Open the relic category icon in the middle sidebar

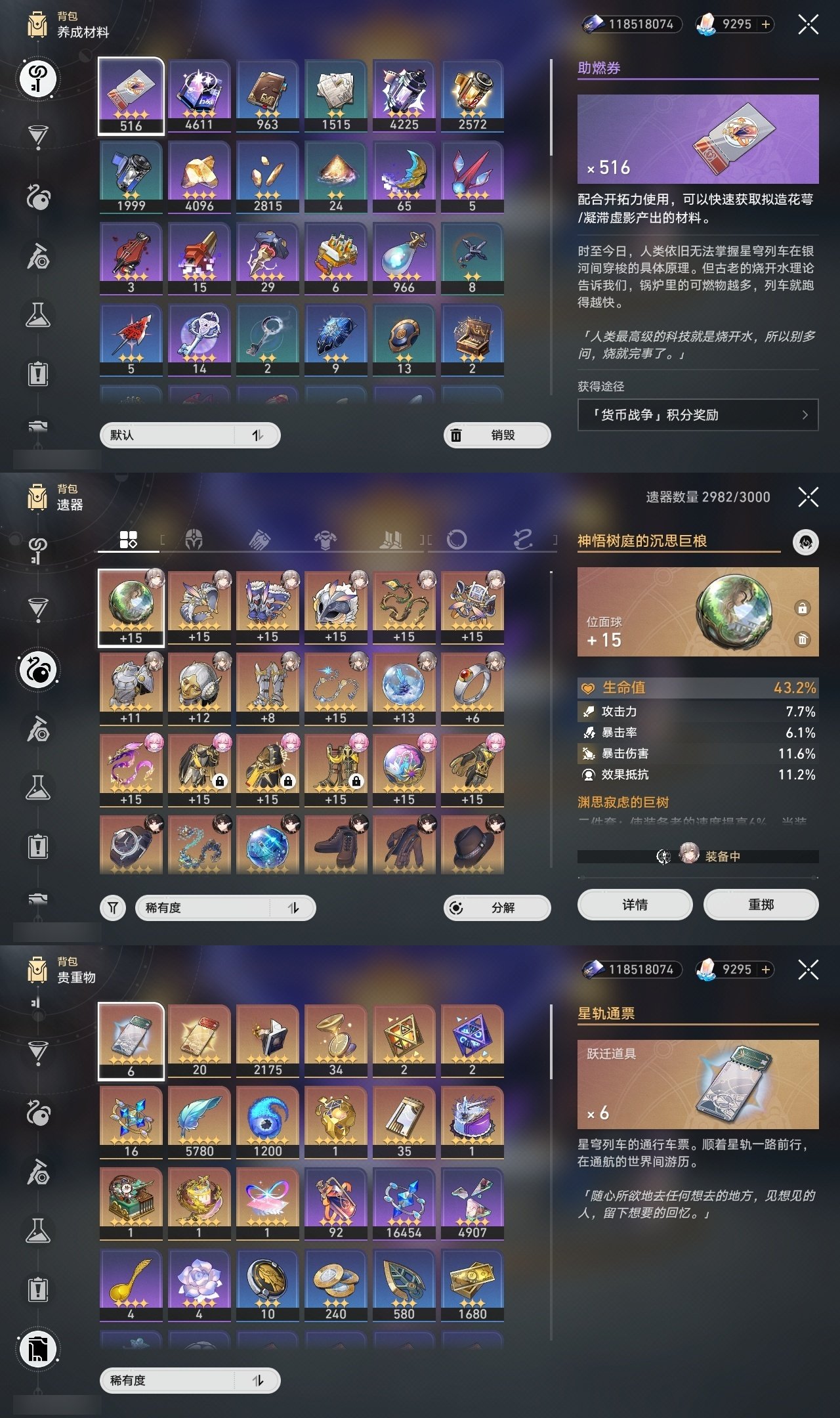pyautogui.click(x=38, y=670)
